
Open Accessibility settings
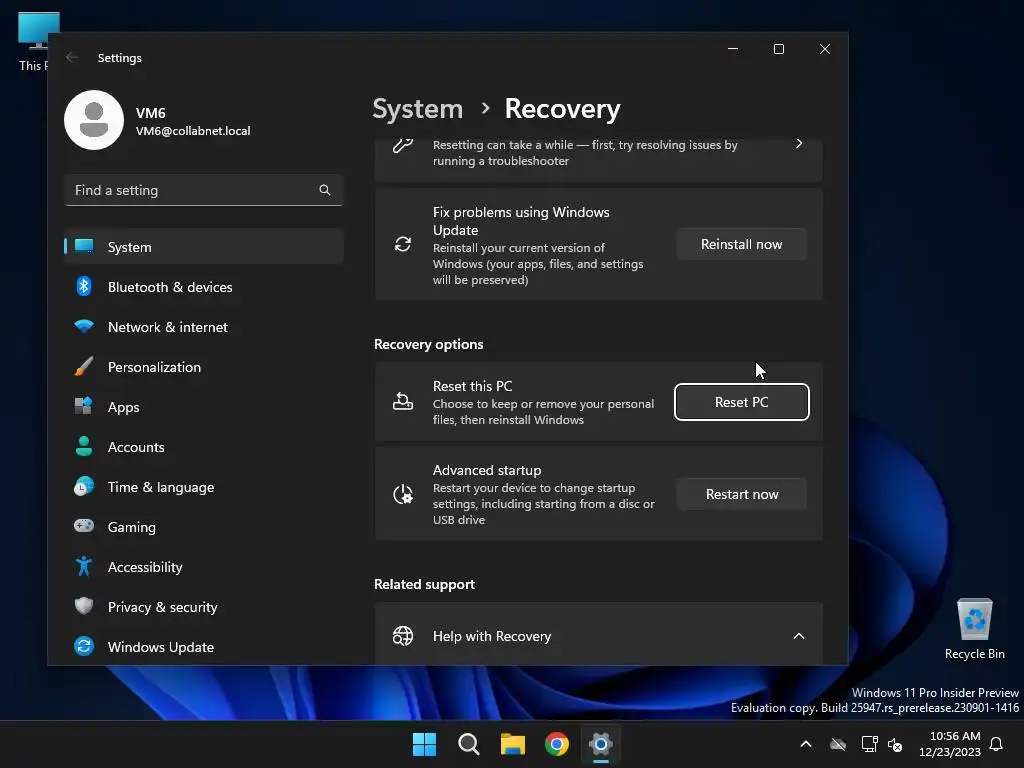tap(204, 566)
